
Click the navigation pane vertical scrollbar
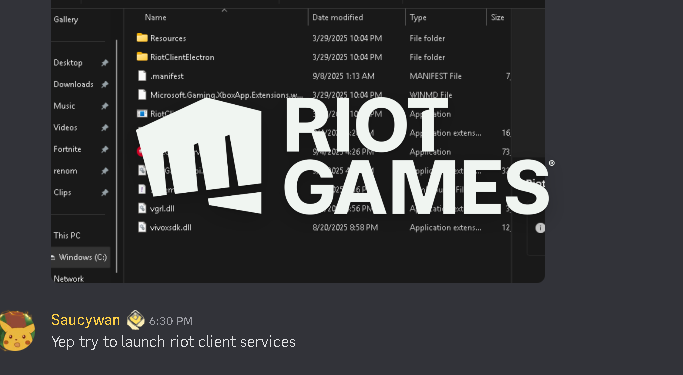(x=117, y=157)
